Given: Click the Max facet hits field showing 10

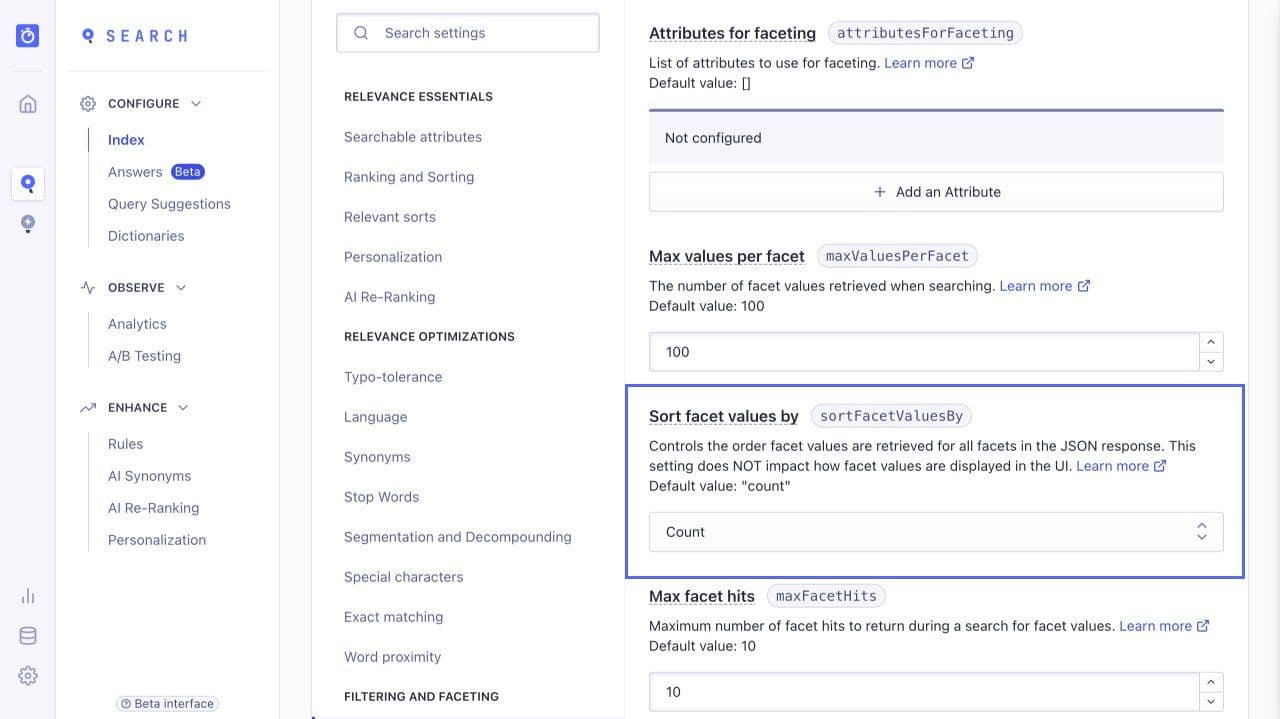Looking at the screenshot, I should (924, 692).
